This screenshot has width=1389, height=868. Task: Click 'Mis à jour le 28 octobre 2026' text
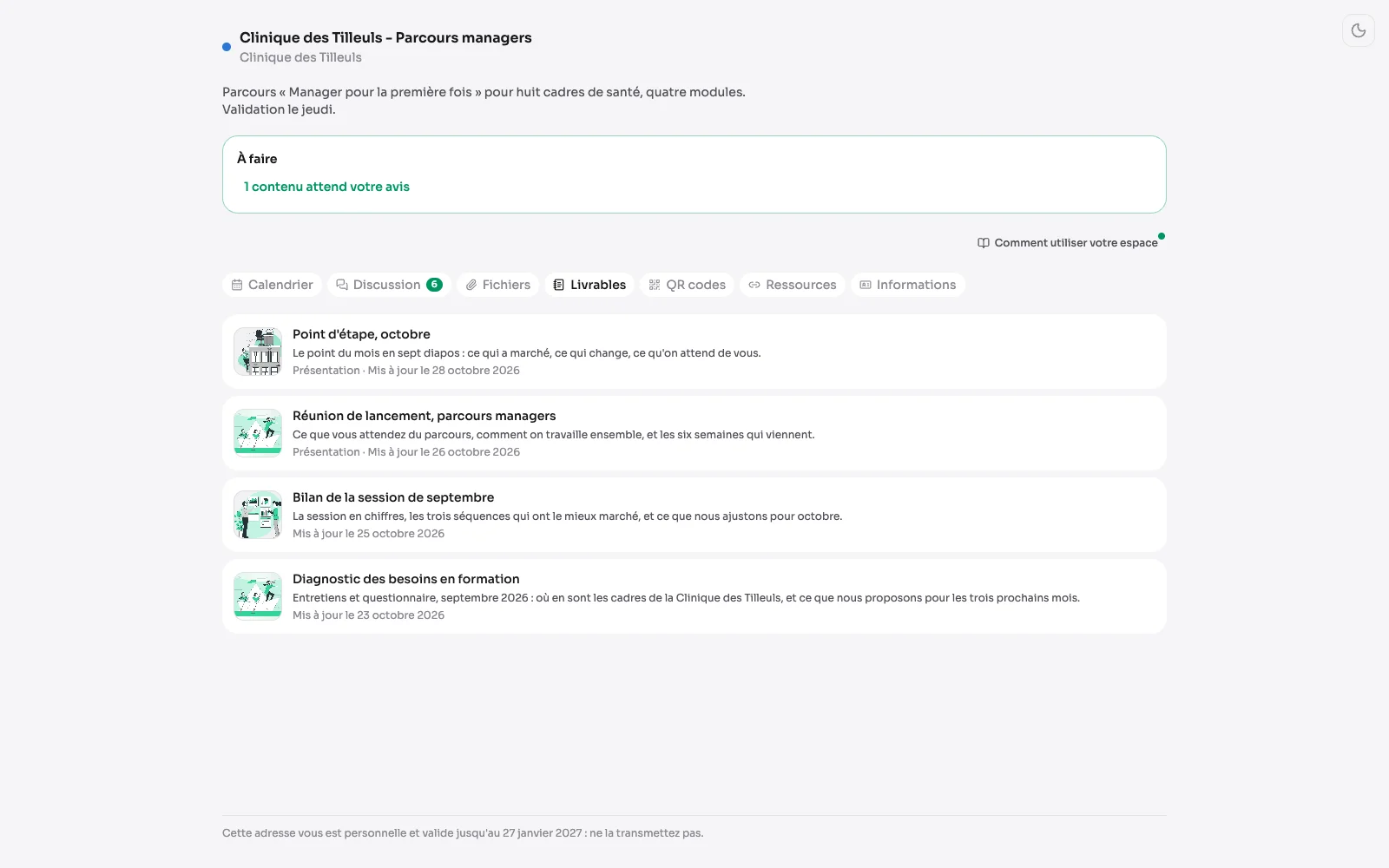pyautogui.click(x=444, y=371)
